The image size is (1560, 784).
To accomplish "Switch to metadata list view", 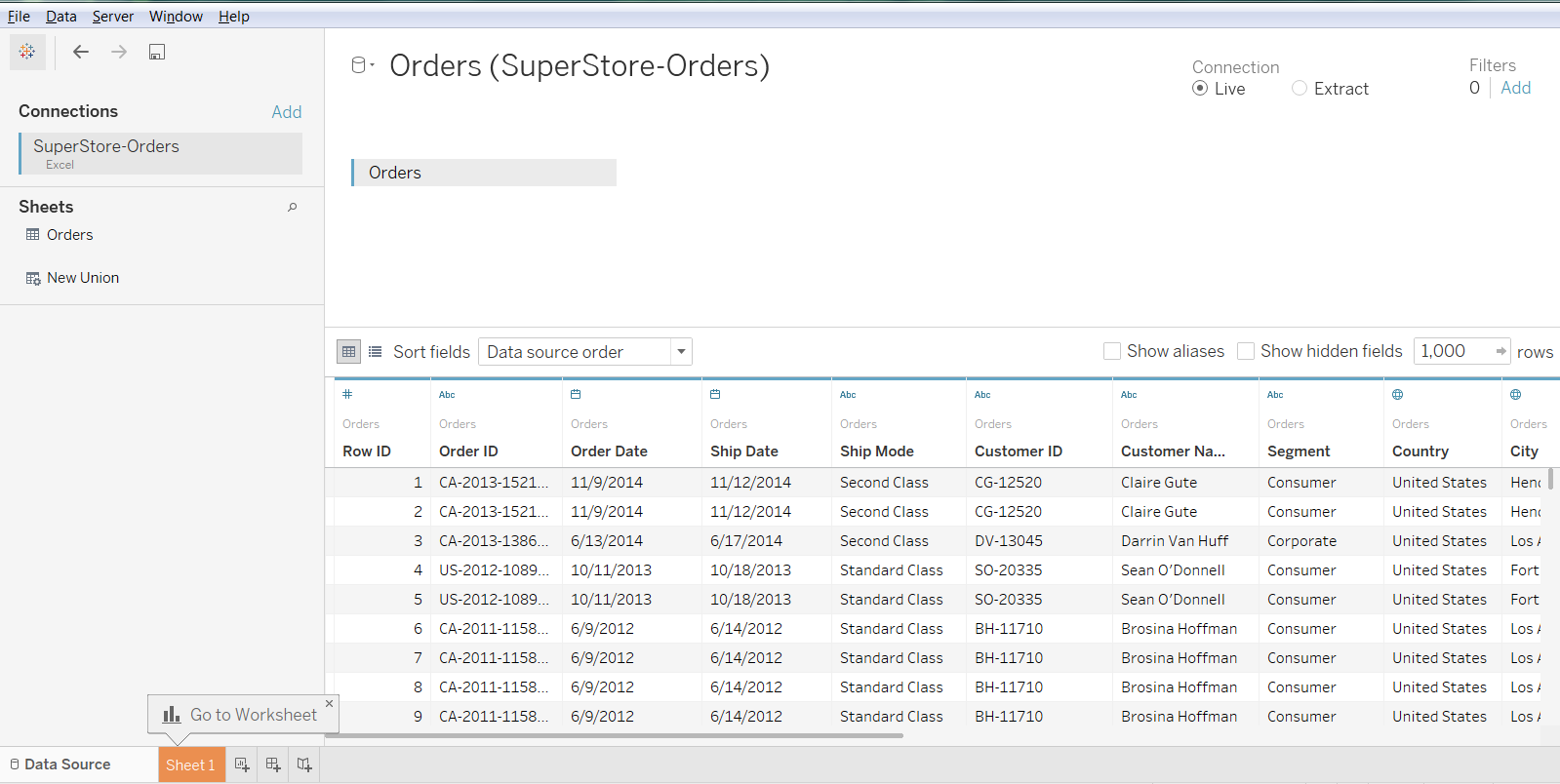I will coord(376,352).
